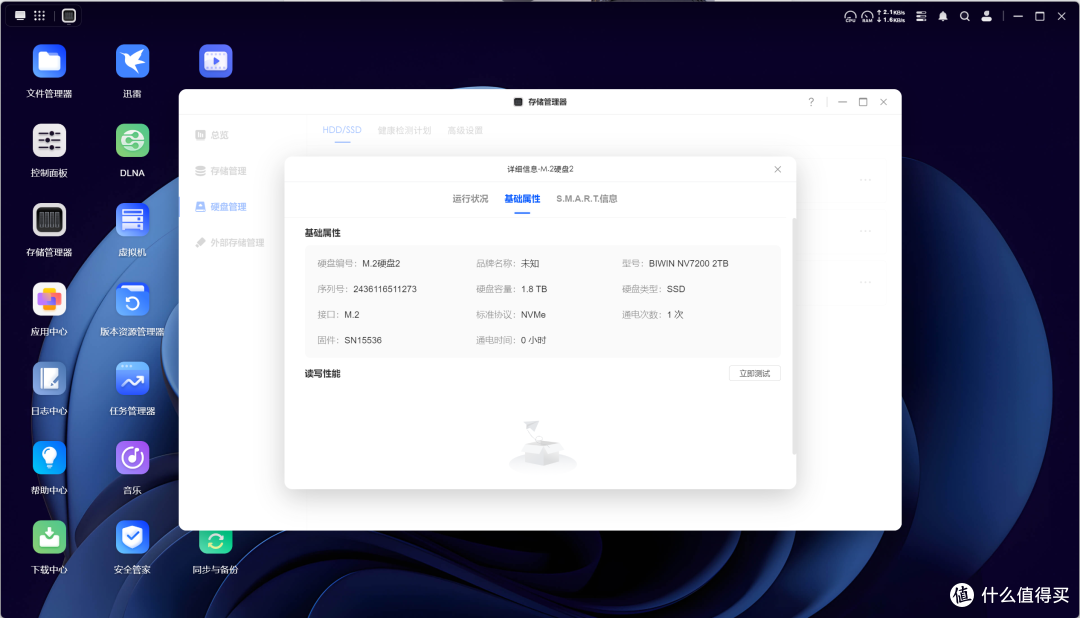Open the user account icon
This screenshot has height=618, width=1080.
pos(986,16)
